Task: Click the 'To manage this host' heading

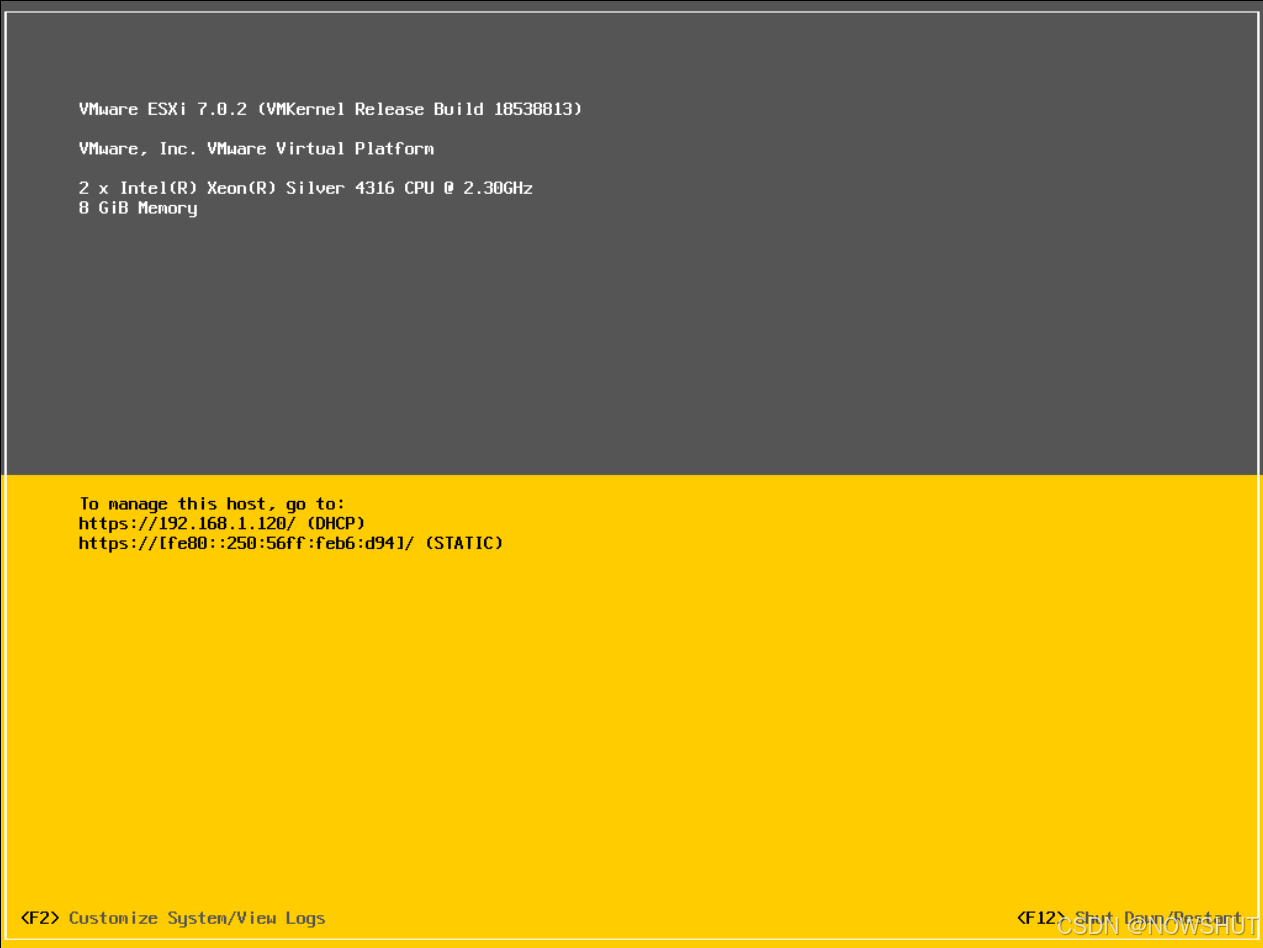Action: [212, 504]
